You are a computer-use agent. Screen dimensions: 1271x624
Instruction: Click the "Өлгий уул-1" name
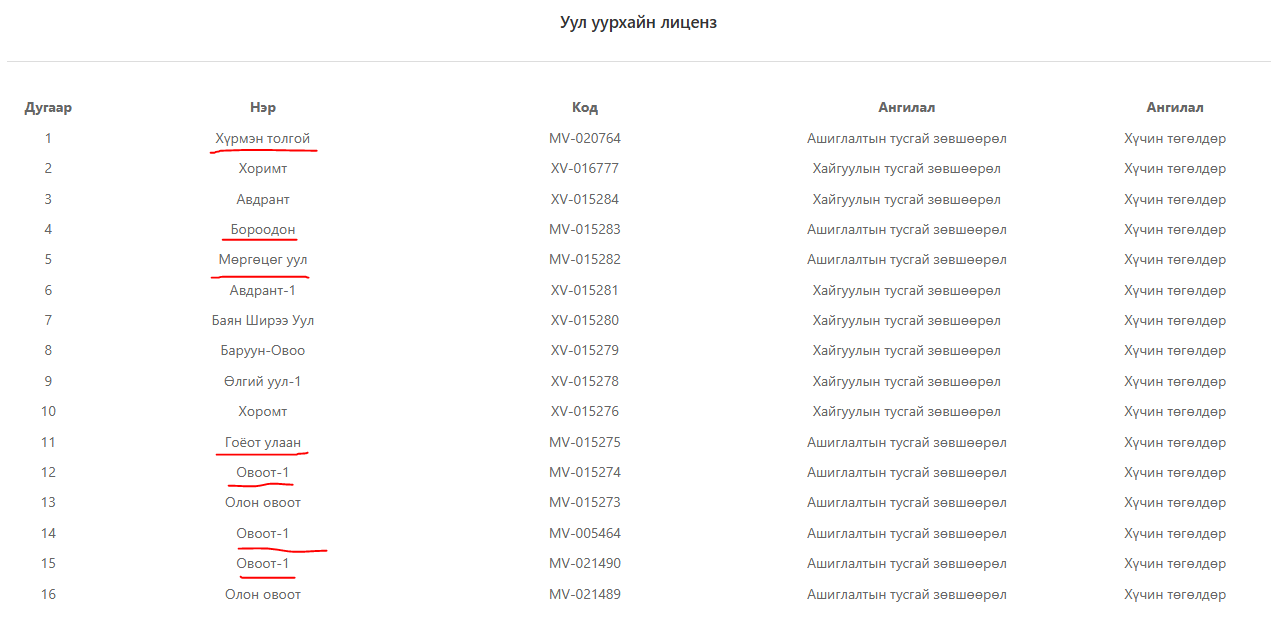tap(262, 382)
